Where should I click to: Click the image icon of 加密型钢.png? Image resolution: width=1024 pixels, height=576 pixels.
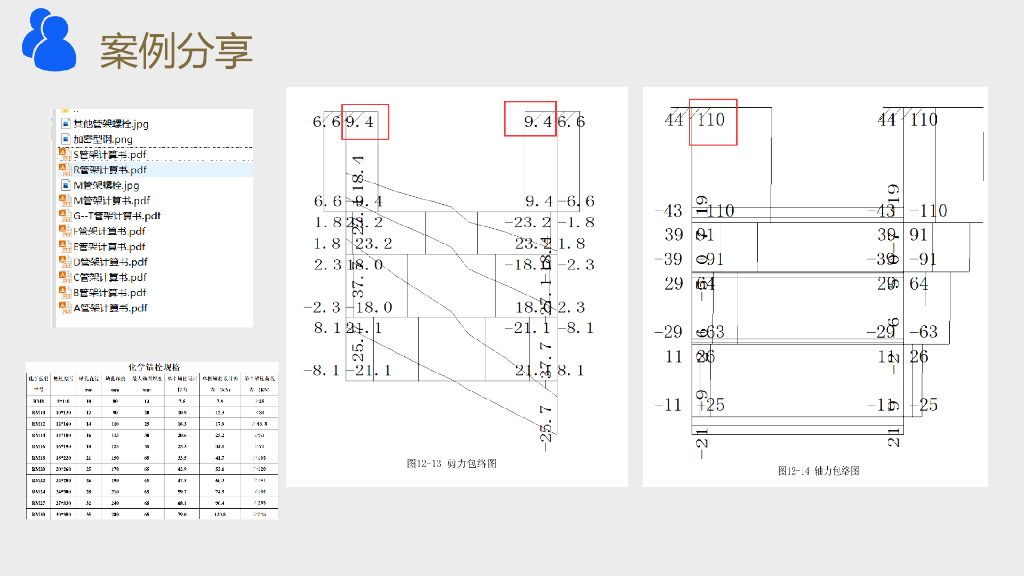65,139
